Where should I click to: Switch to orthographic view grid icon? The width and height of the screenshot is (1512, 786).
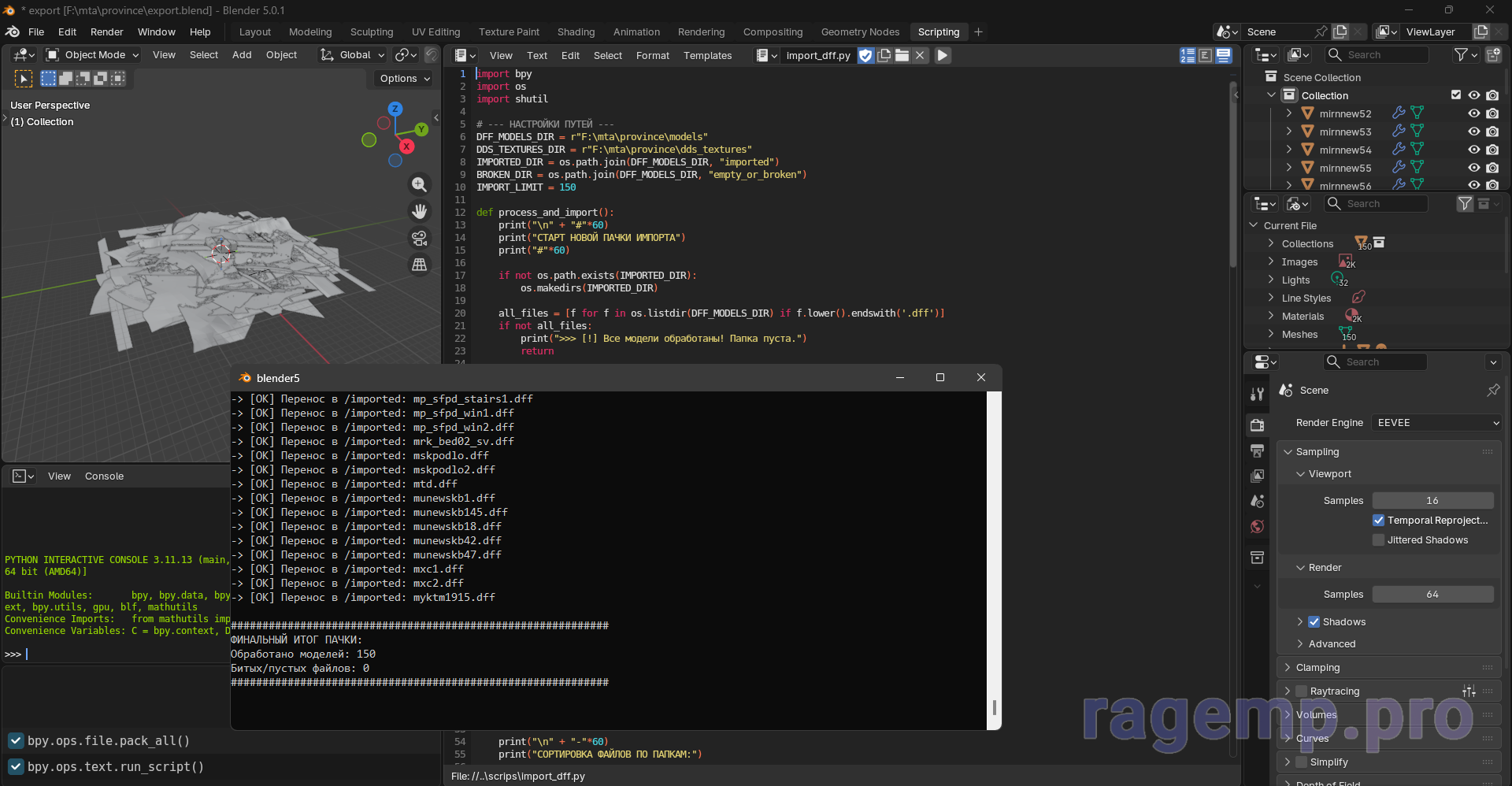coord(420,265)
